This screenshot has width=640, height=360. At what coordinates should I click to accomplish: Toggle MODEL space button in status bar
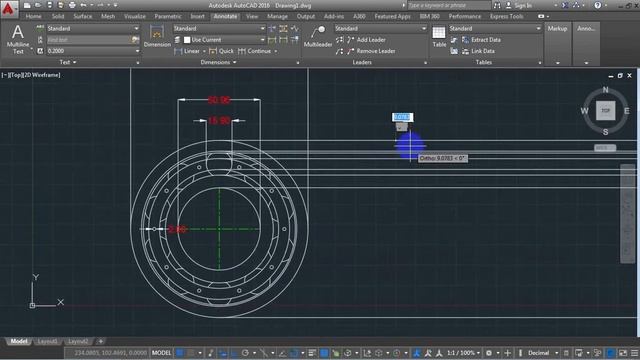[x=161, y=353]
